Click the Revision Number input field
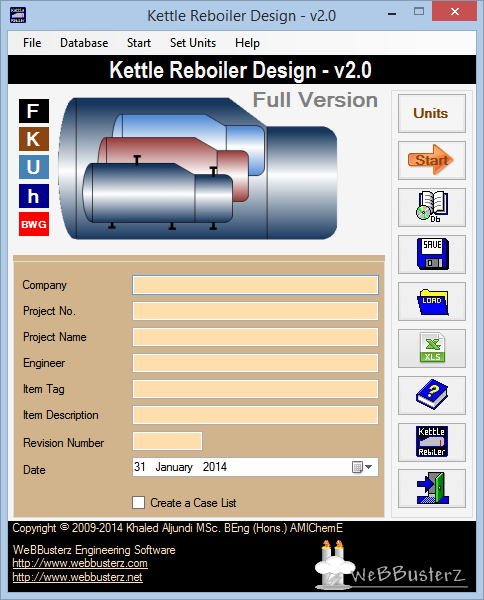This screenshot has height=600, width=484. 167,441
